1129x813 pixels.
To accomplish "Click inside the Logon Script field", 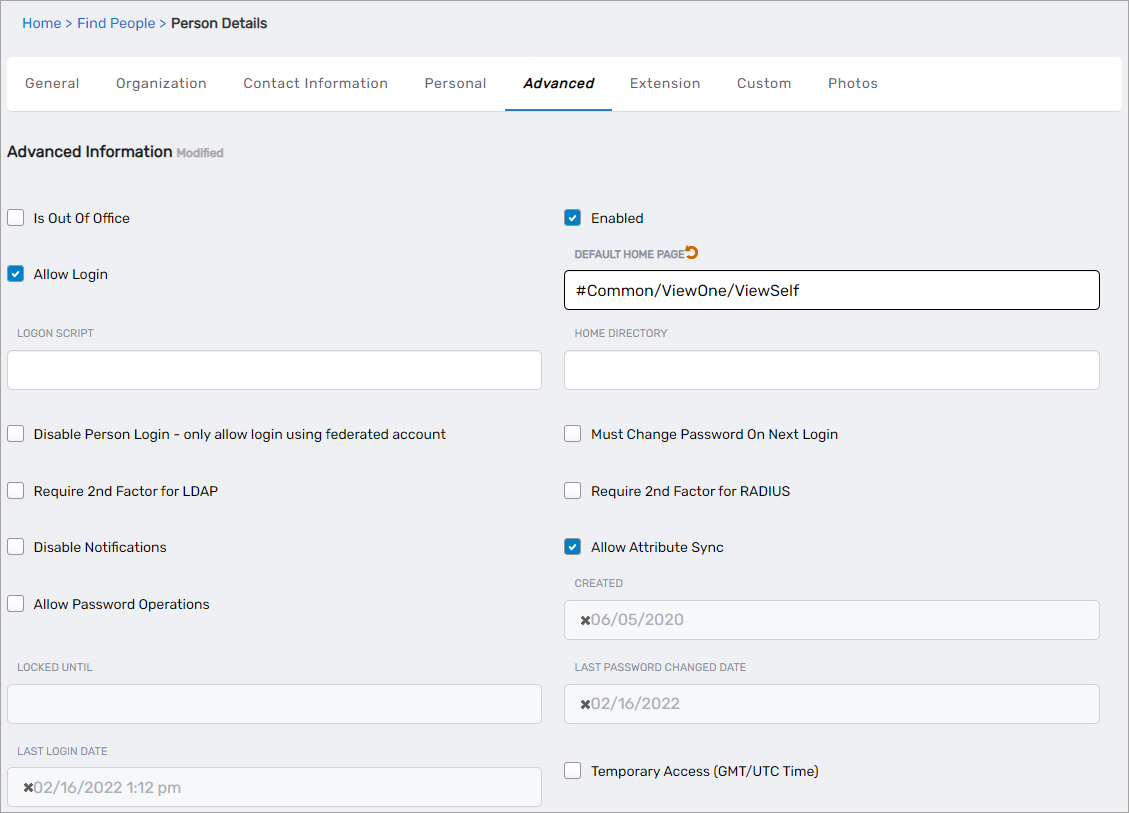I will point(274,370).
